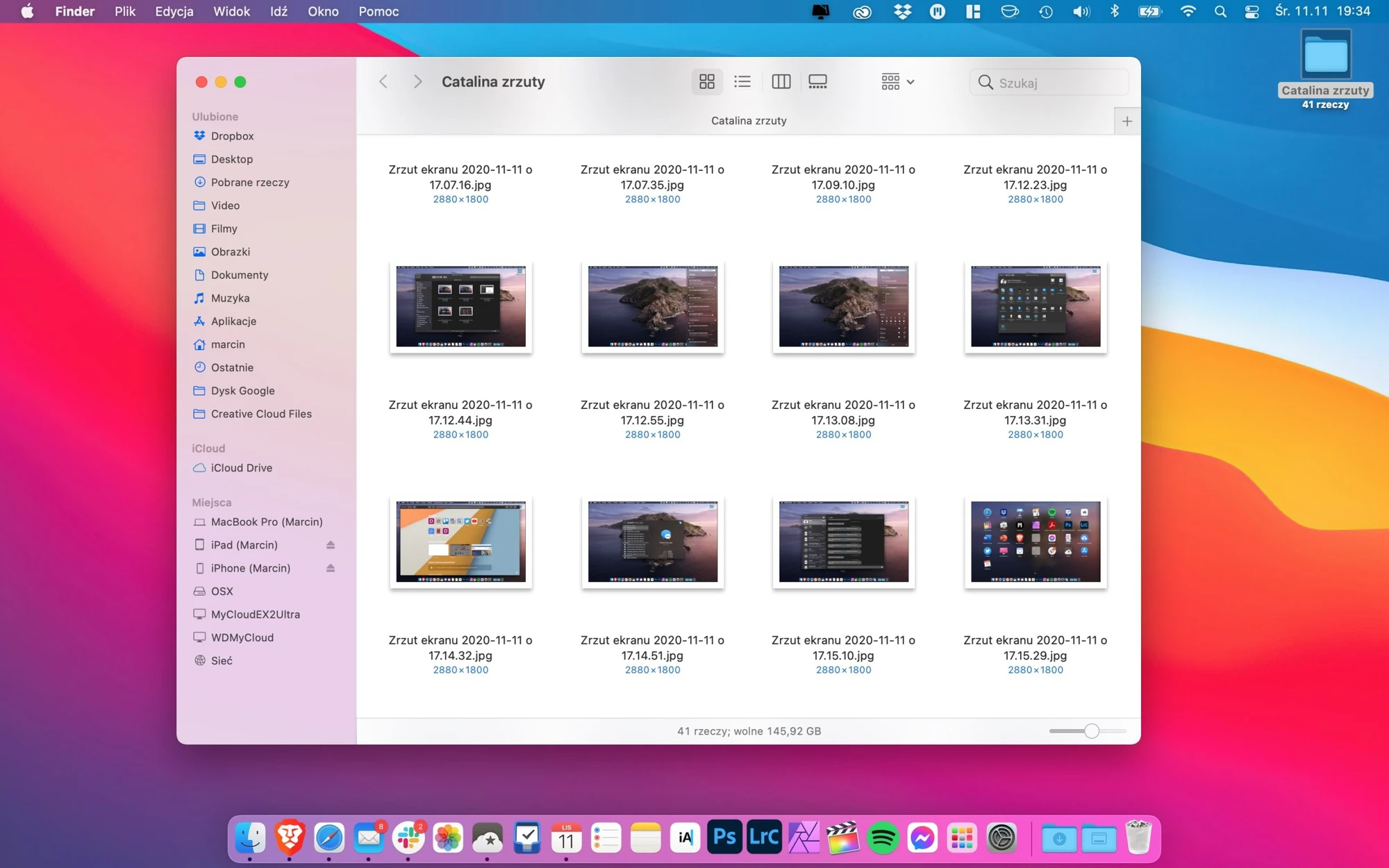Open the Idź menu

(x=278, y=11)
